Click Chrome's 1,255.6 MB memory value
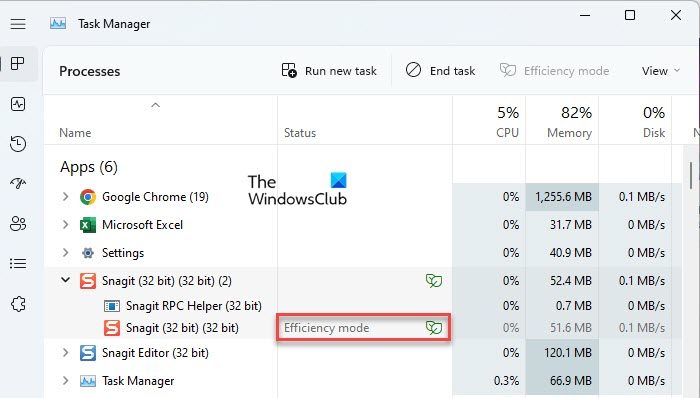Image resolution: width=700 pixels, height=398 pixels. point(563,197)
